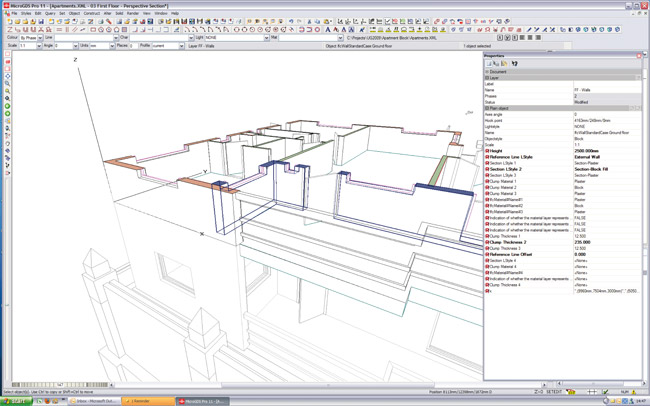
Task: Click the red icon beside Height property
Action: tap(487, 151)
